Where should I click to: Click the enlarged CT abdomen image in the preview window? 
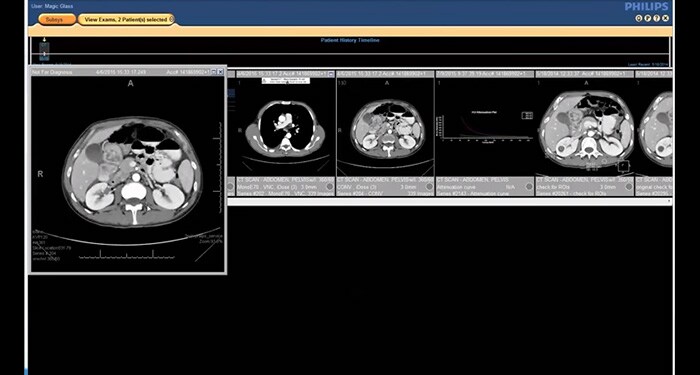pos(129,173)
